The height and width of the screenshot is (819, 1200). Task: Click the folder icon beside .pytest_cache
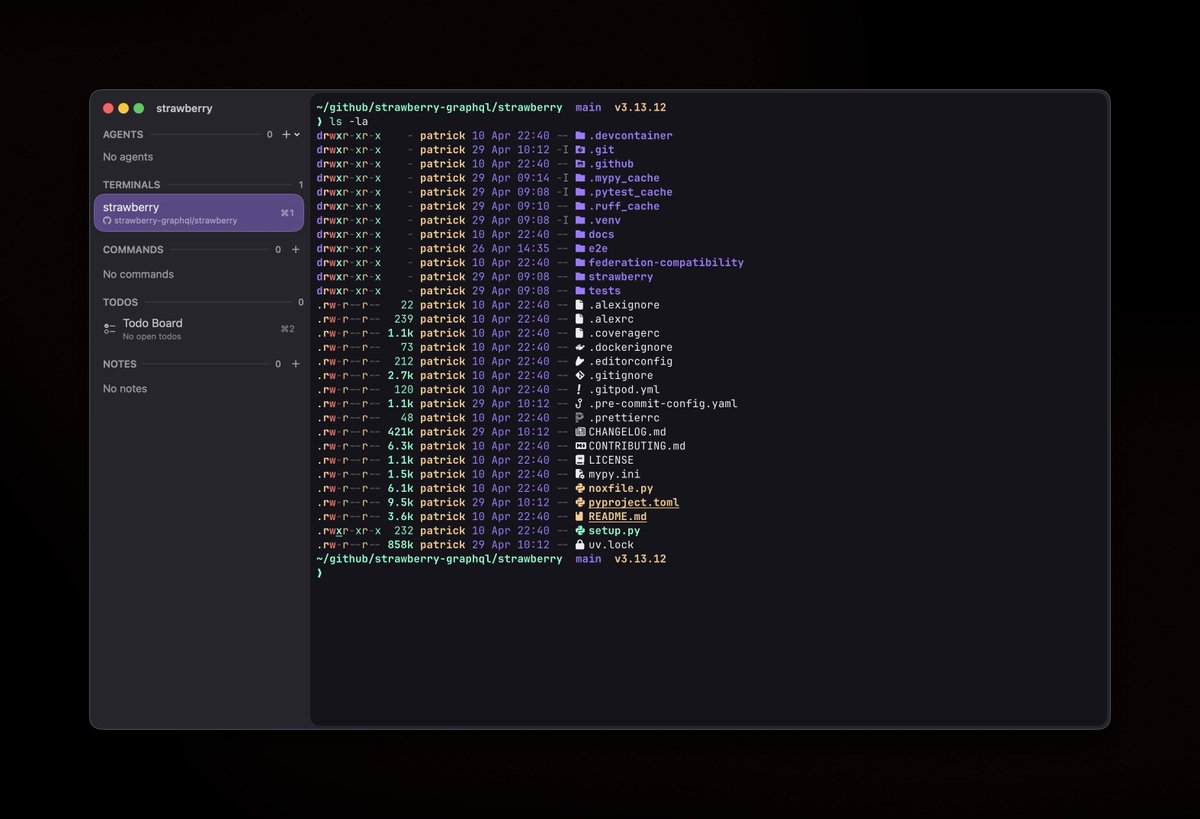[x=580, y=192]
